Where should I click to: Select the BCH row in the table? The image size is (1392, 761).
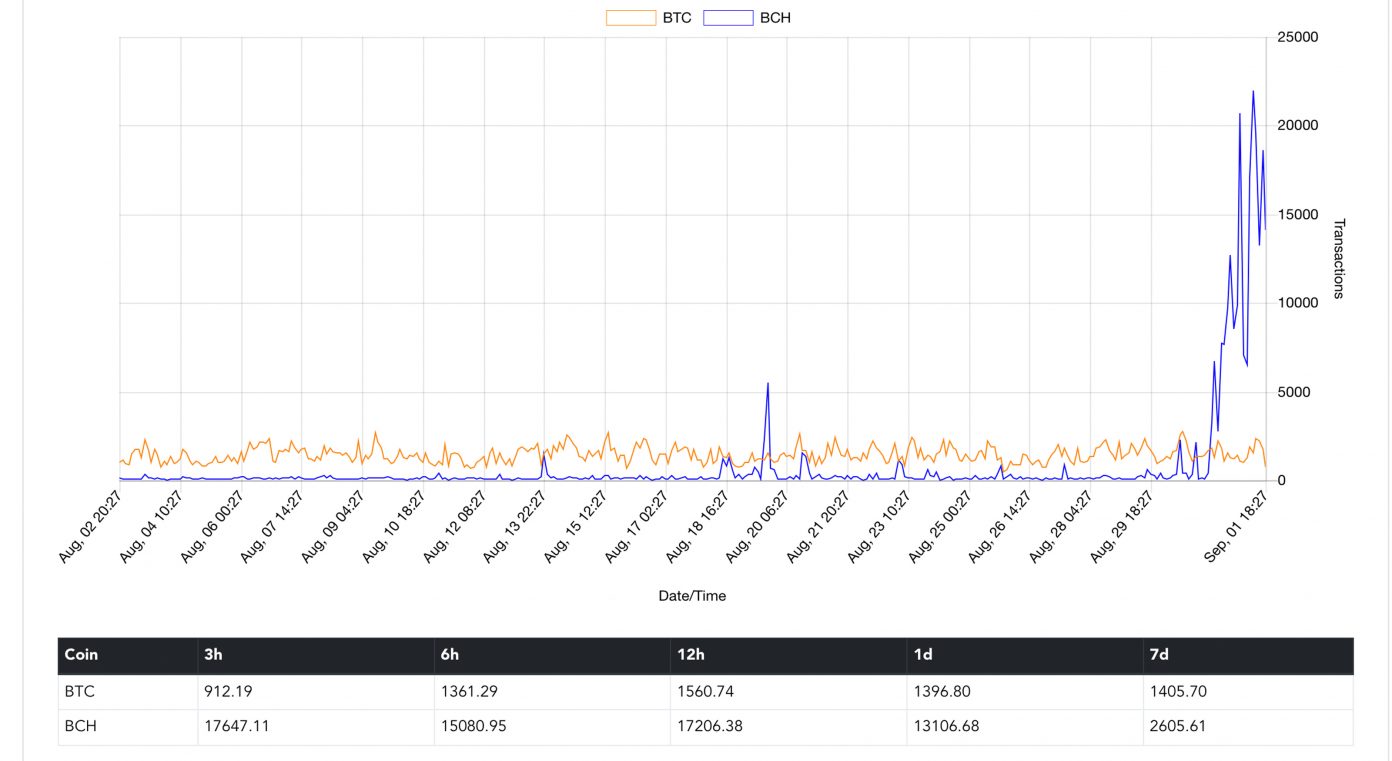coord(77,726)
